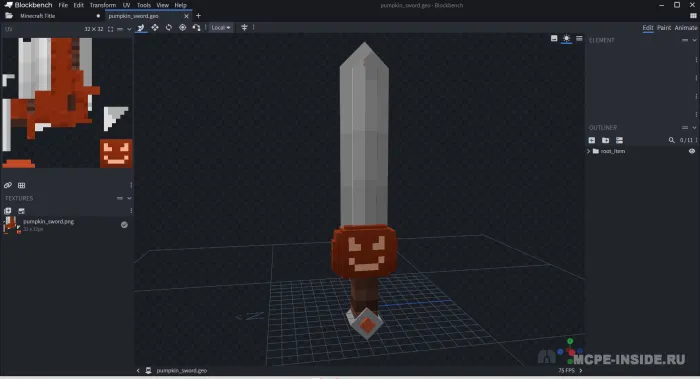Add a new tab with plus icon

(198, 16)
